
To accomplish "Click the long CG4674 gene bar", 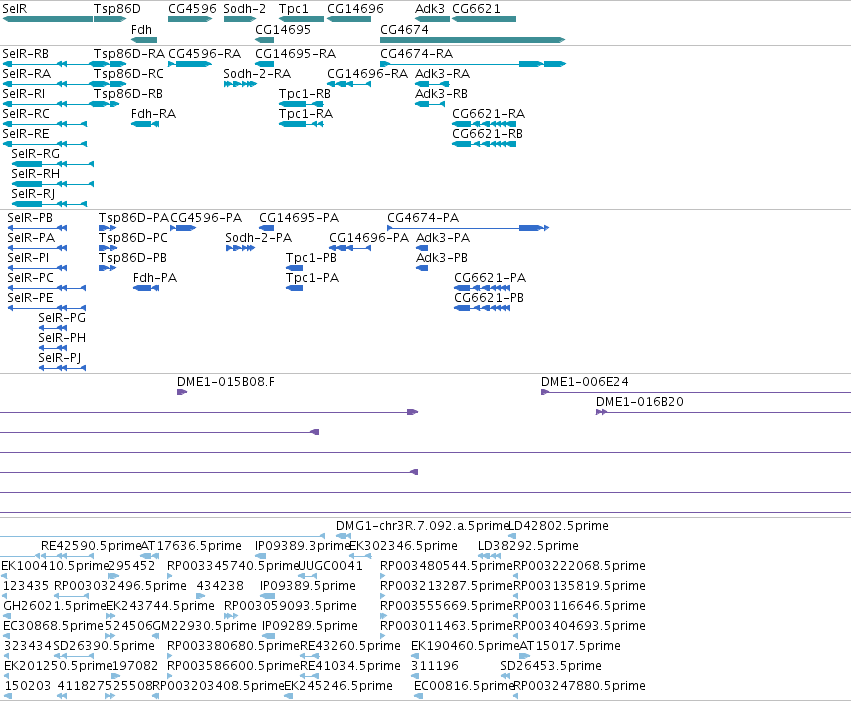I will point(472,40).
